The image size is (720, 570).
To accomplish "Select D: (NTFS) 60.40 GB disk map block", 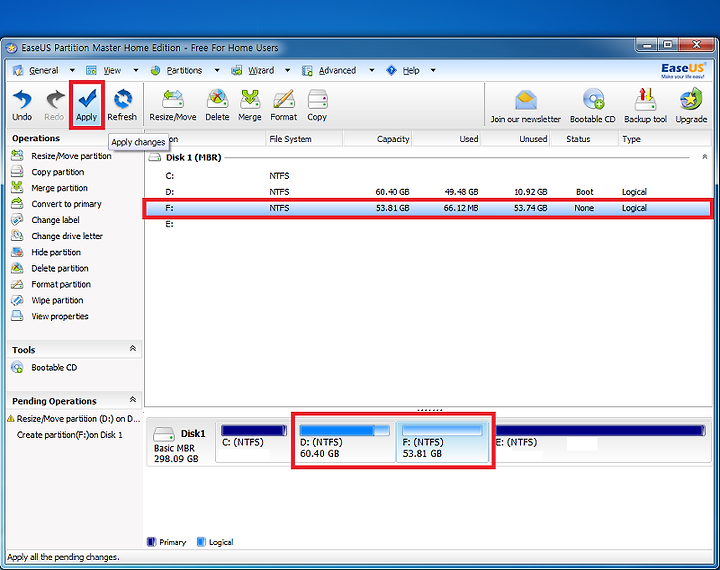I will (345, 442).
